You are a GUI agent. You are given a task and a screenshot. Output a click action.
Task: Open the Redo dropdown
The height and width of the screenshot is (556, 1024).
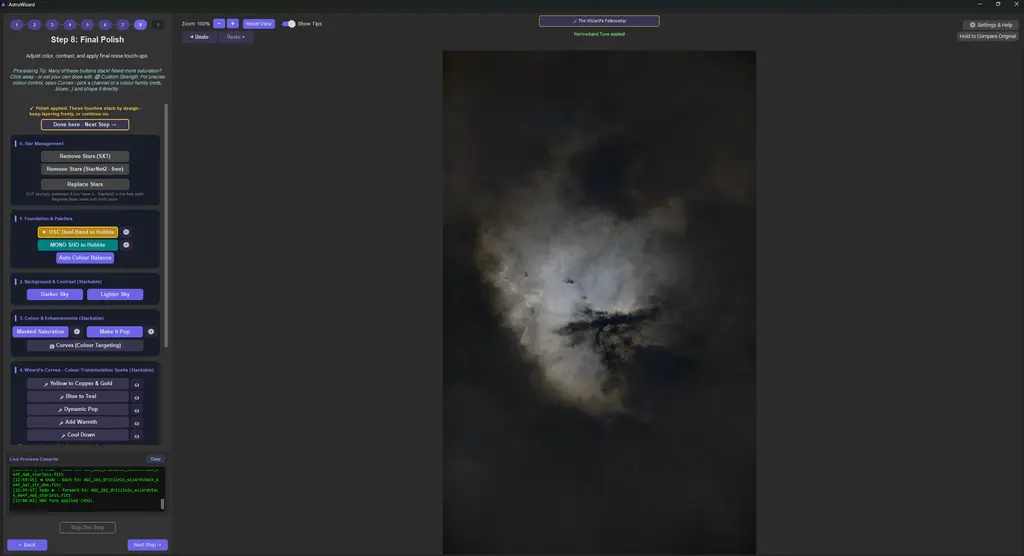[236, 37]
